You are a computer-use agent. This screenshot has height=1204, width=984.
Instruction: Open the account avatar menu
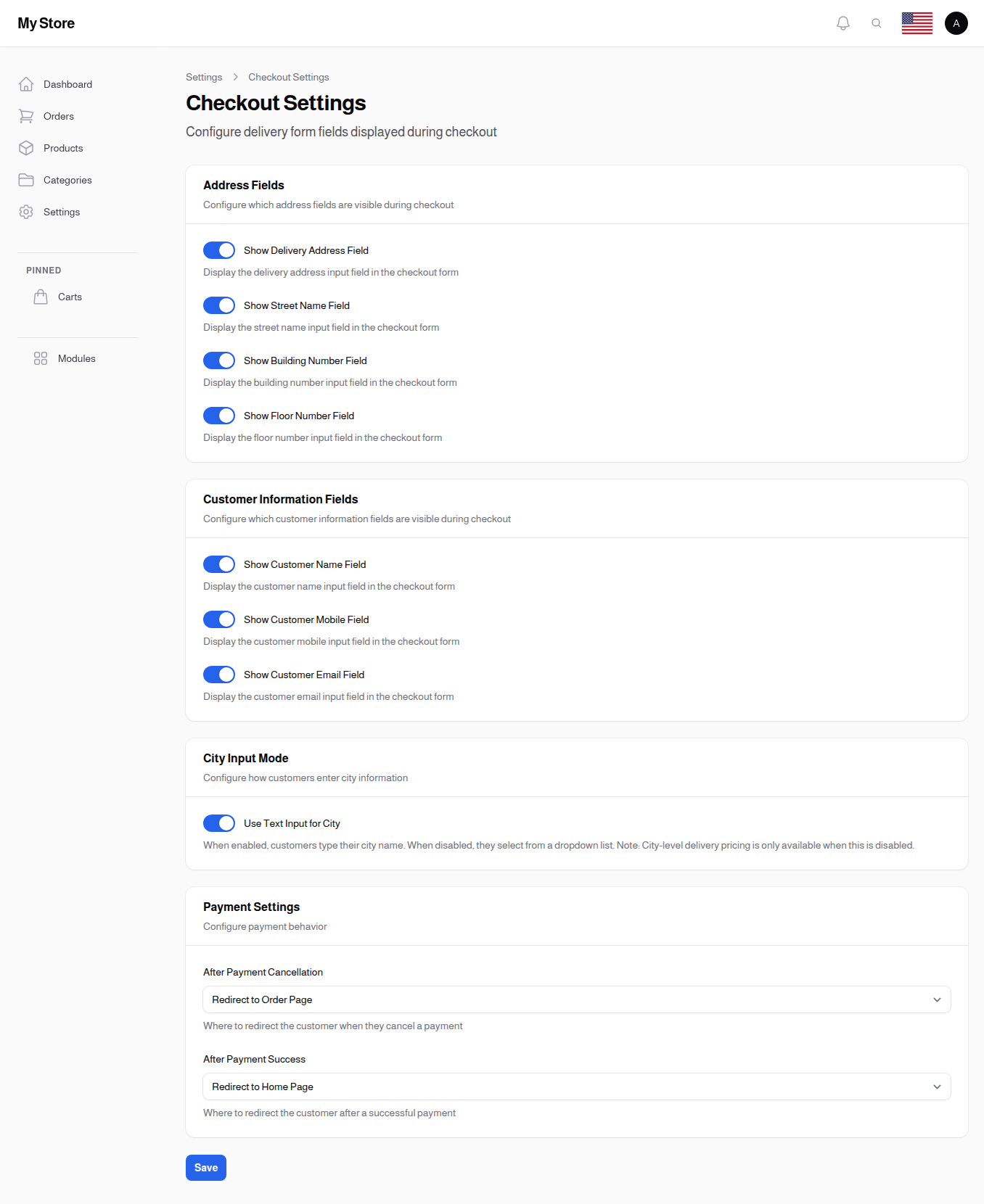(x=956, y=22)
